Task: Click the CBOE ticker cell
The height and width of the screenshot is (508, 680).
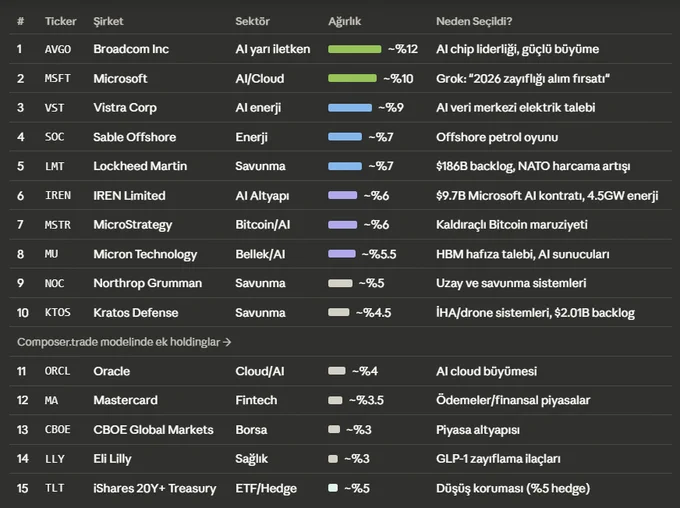Action: click(58, 430)
